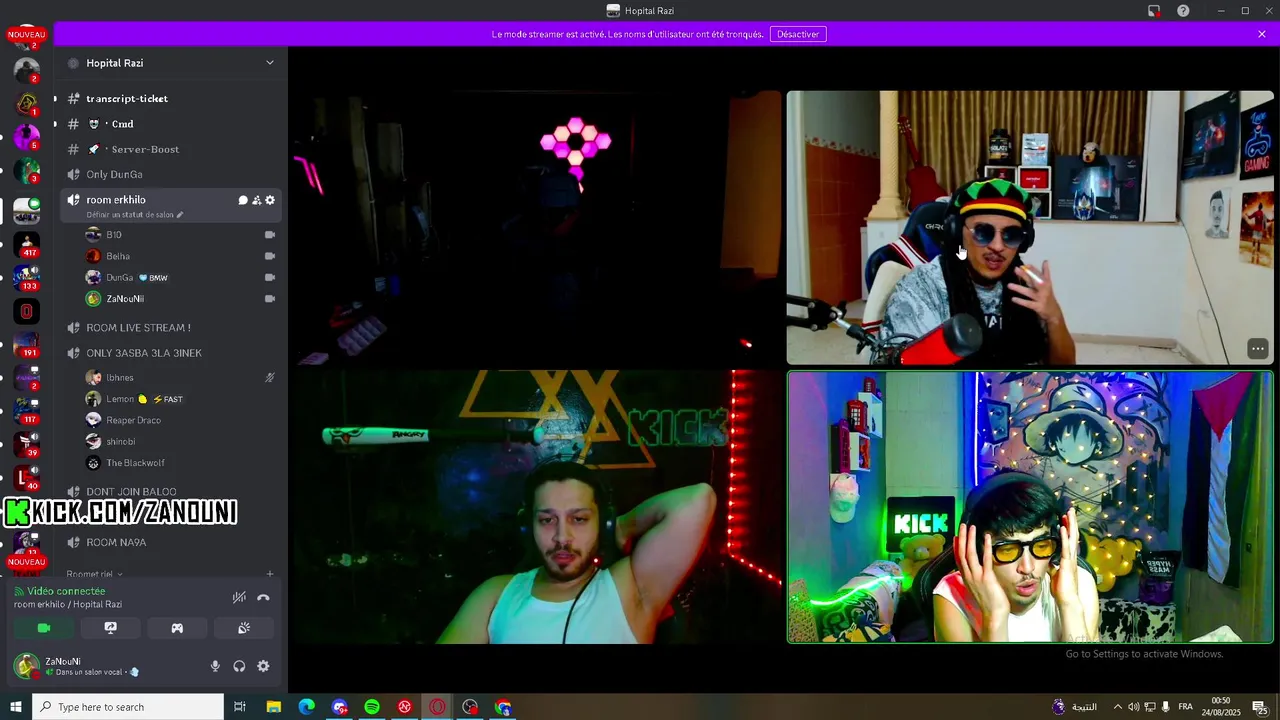1280x720 pixels.
Task: Open the red L server with 40 badge
Action: click(x=27, y=477)
